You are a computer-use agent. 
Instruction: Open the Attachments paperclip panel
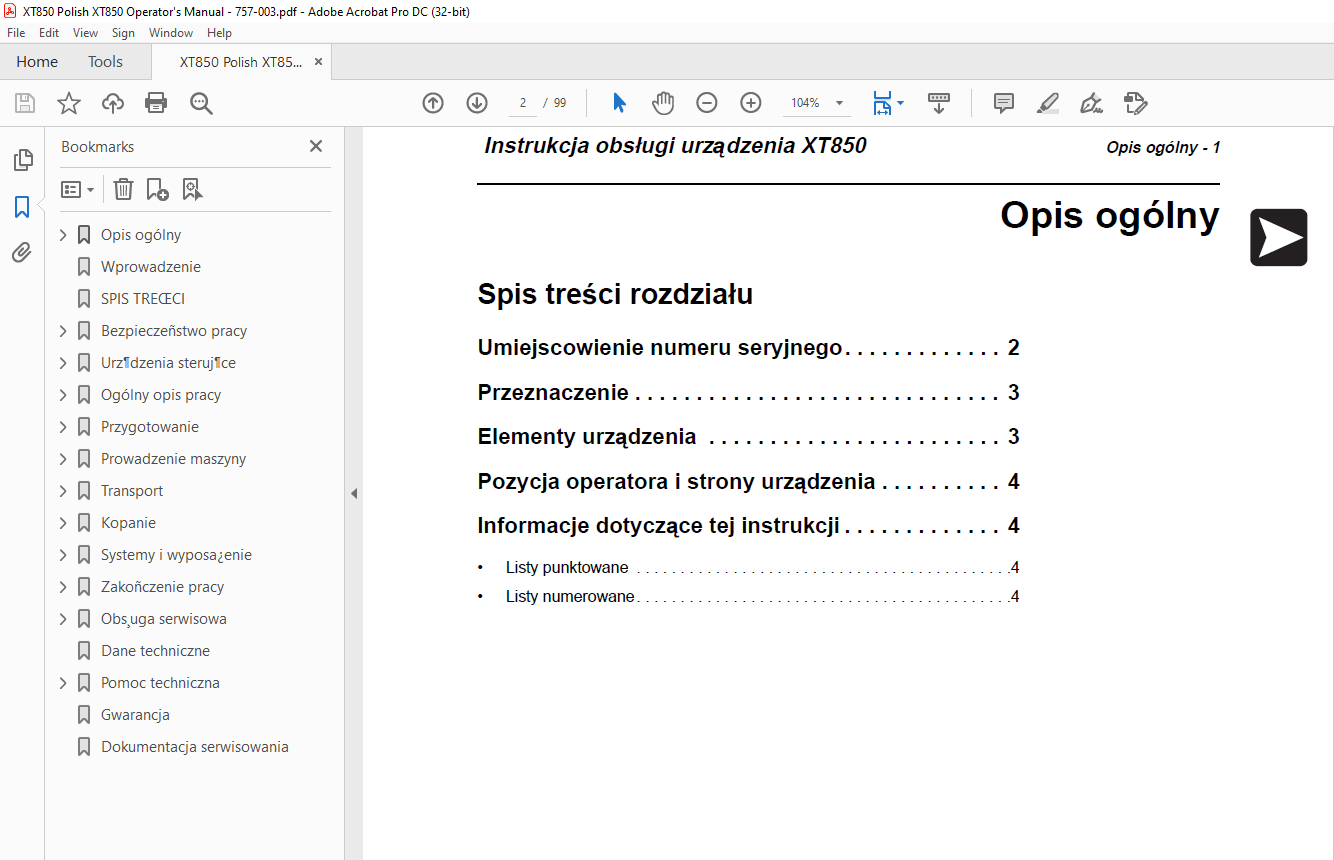click(22, 252)
